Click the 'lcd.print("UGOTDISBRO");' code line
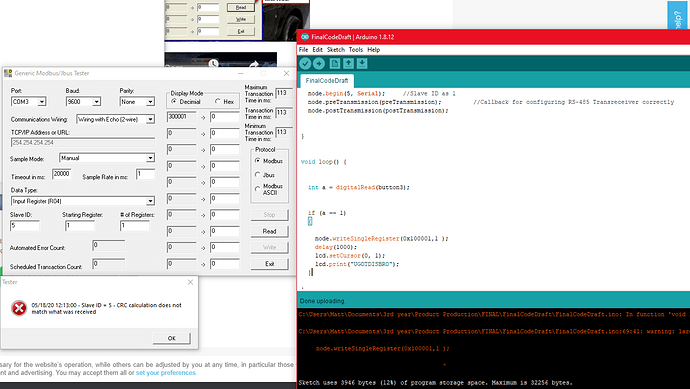The width and height of the screenshot is (690, 389). [357, 264]
